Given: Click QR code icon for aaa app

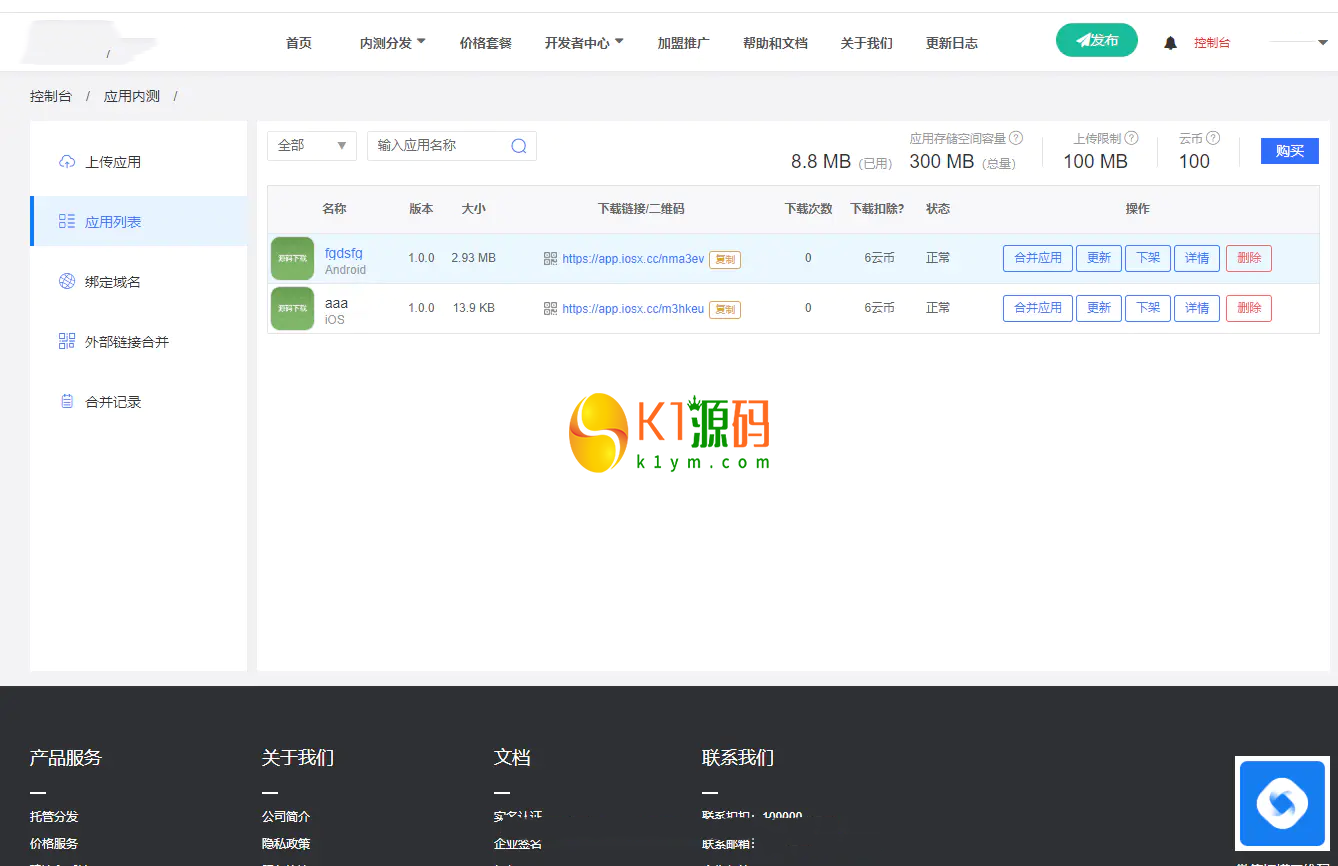Looking at the screenshot, I should 550,309.
